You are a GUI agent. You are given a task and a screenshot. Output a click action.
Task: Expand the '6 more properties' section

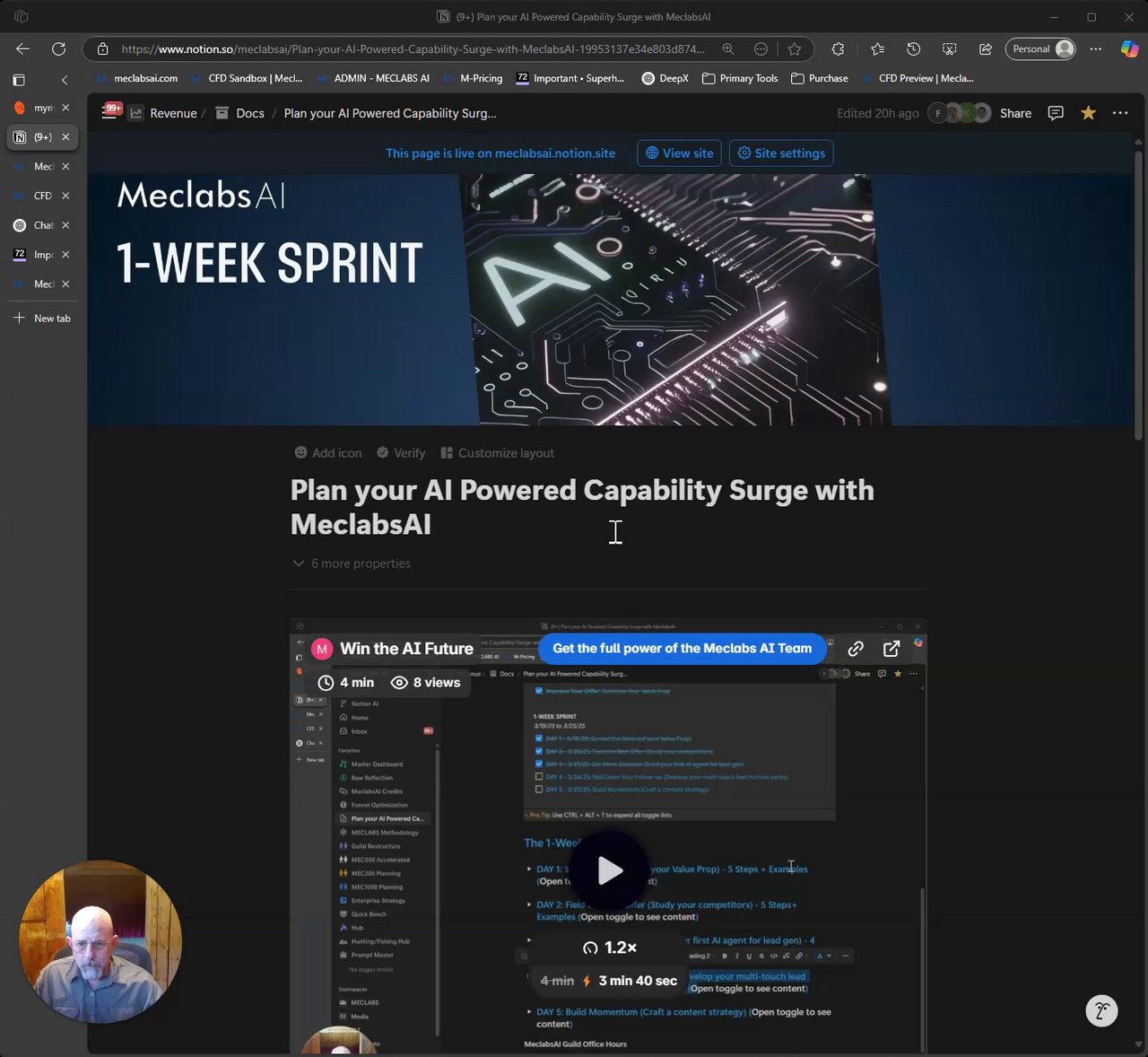tap(352, 563)
